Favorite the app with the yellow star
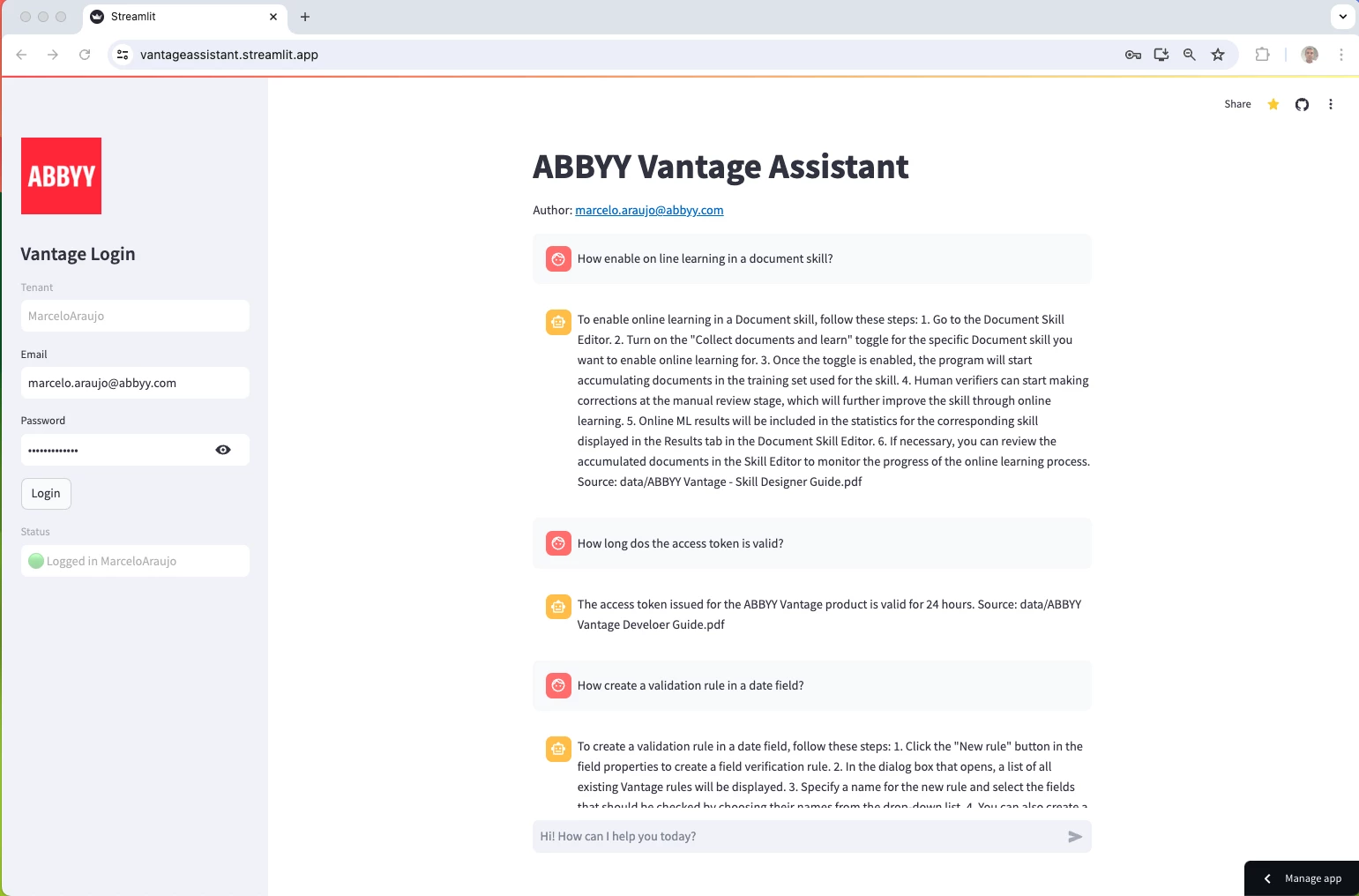 [1273, 104]
